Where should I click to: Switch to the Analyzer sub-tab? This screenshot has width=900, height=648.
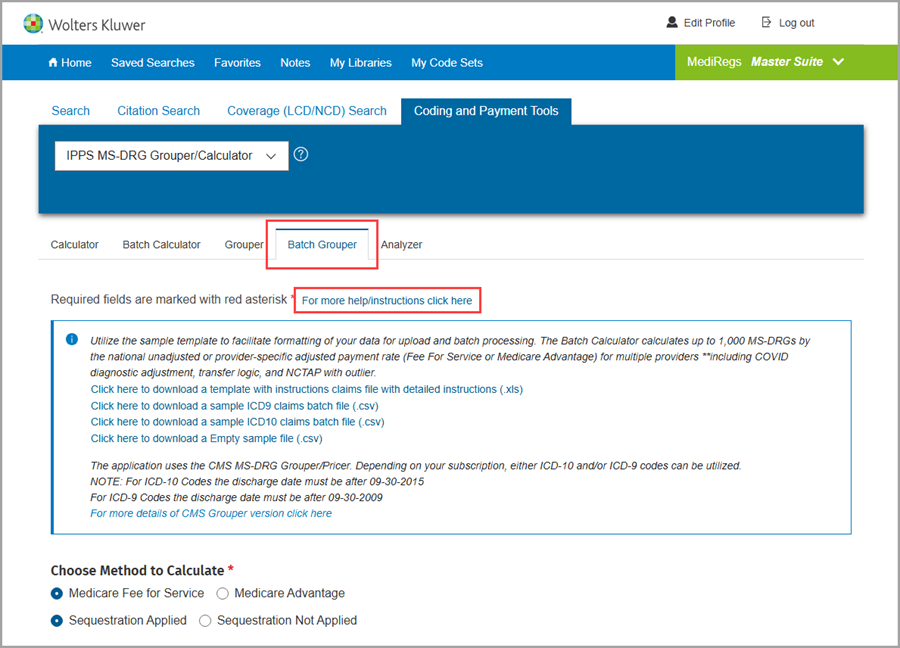coord(401,245)
